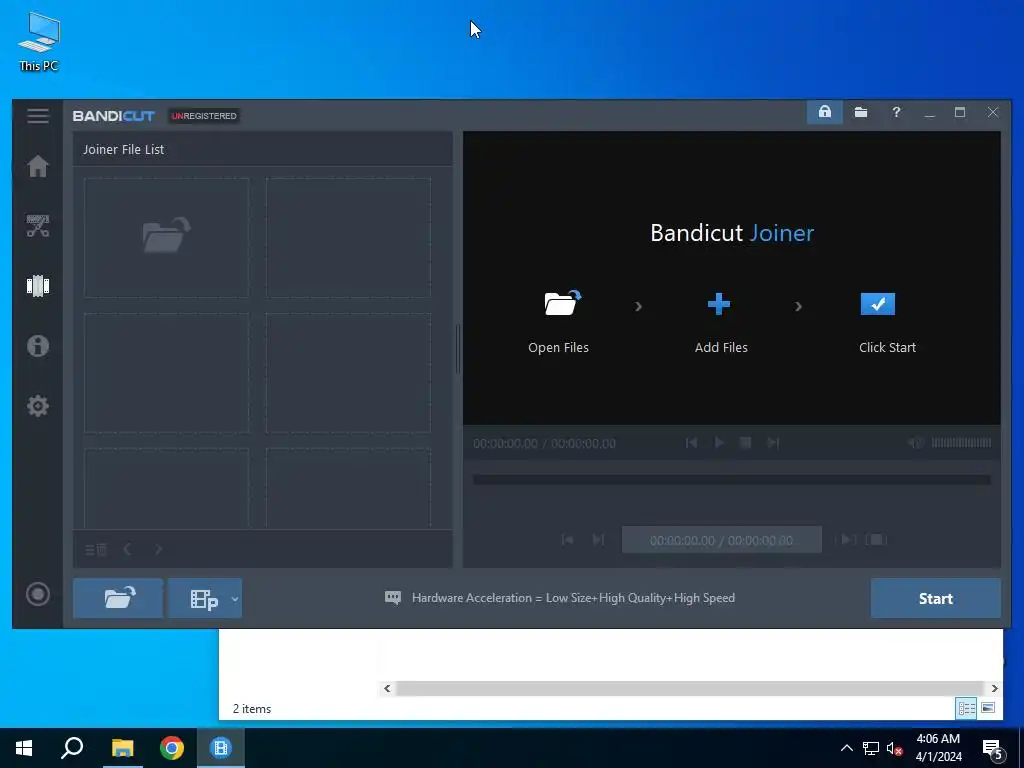Clear the joiner file list

click(x=96, y=549)
